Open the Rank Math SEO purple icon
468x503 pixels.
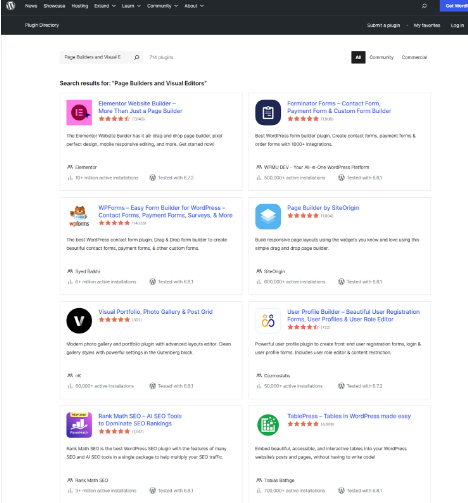(79, 425)
